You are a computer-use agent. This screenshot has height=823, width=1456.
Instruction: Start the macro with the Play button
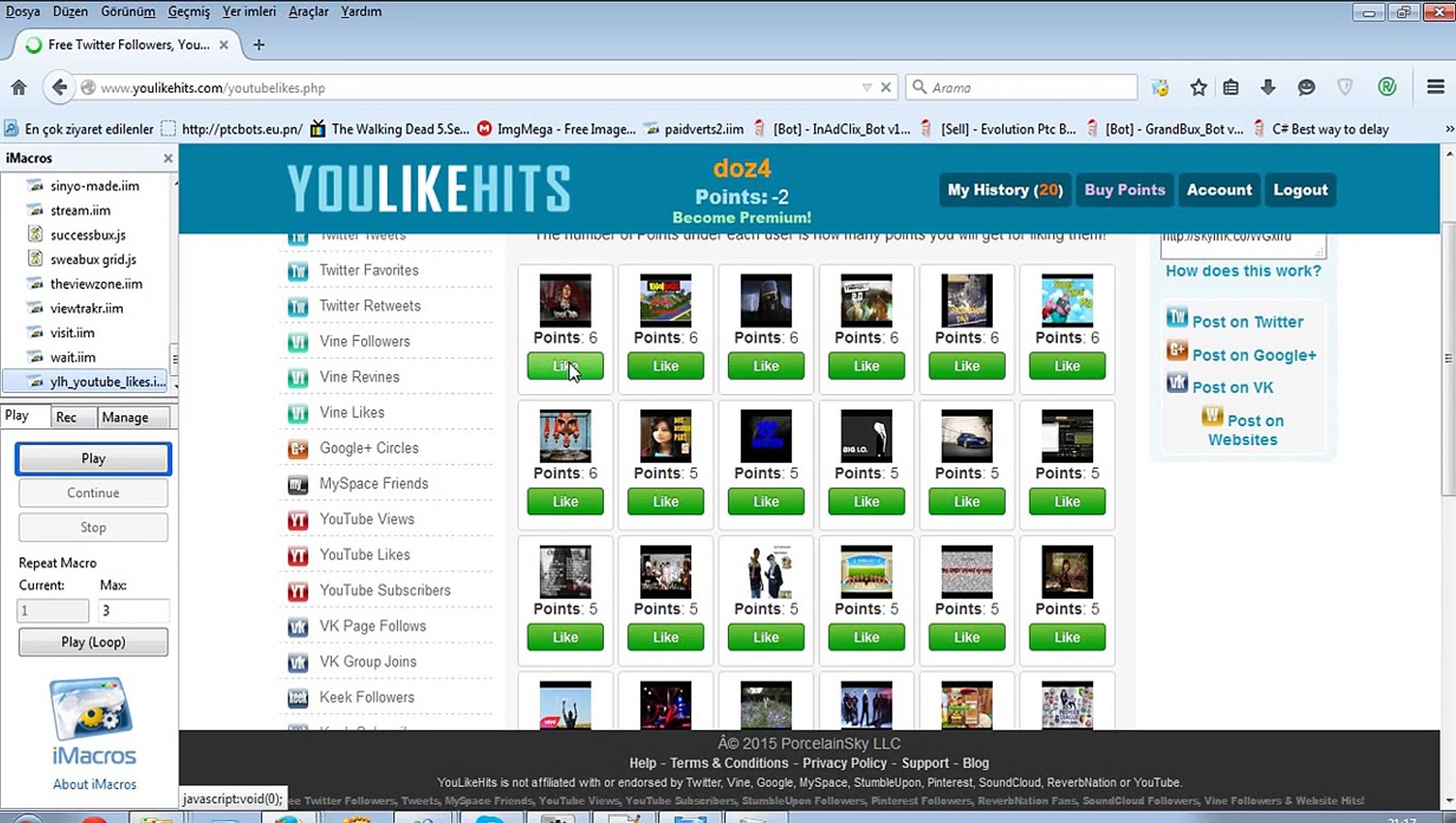[93, 459]
